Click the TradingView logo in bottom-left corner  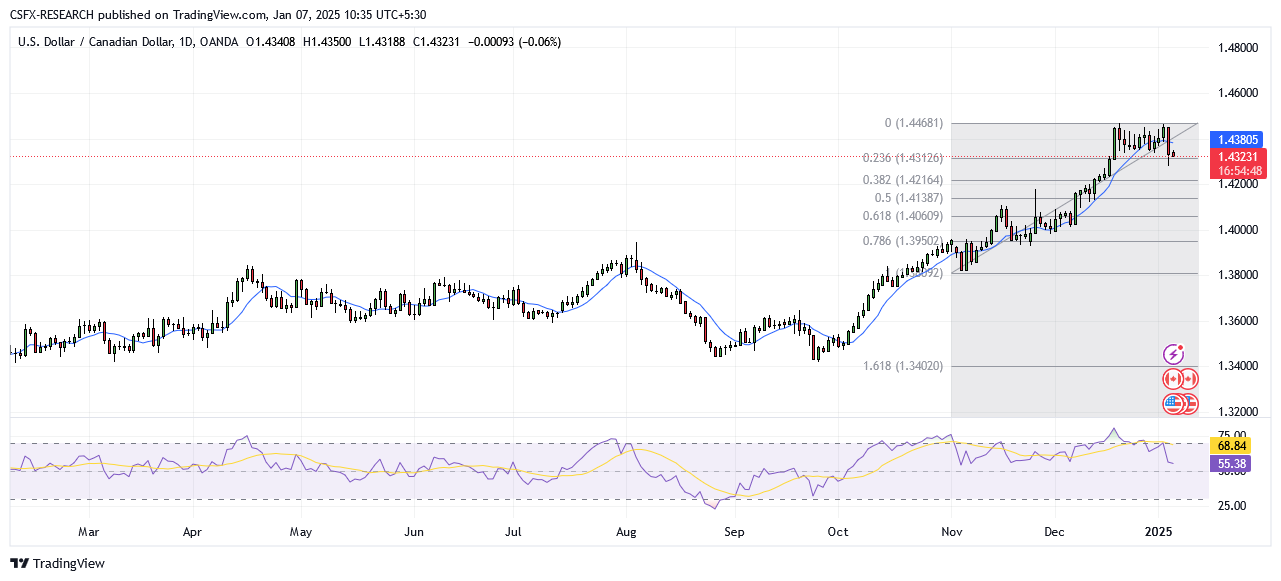58,563
